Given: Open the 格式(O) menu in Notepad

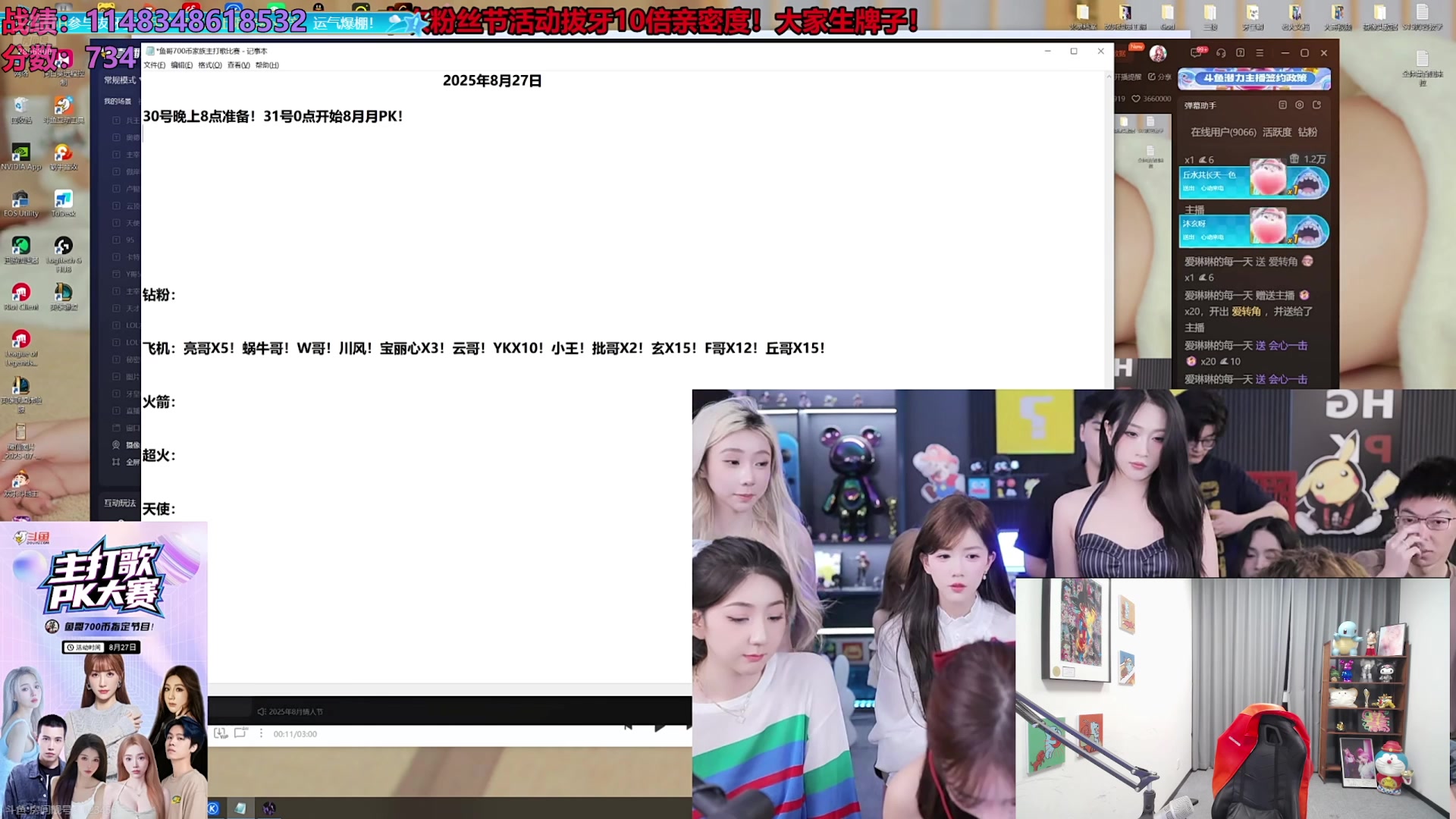Looking at the screenshot, I should click(210, 65).
